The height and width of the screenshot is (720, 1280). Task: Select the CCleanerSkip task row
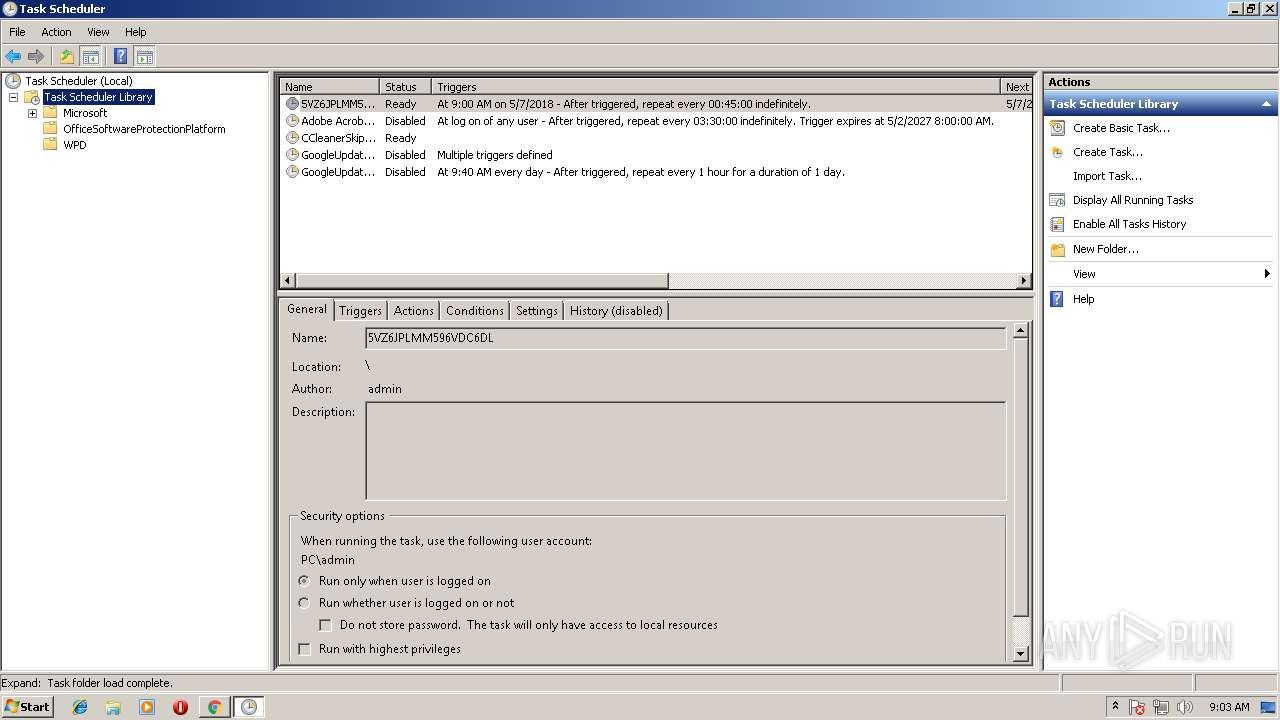tap(656, 138)
